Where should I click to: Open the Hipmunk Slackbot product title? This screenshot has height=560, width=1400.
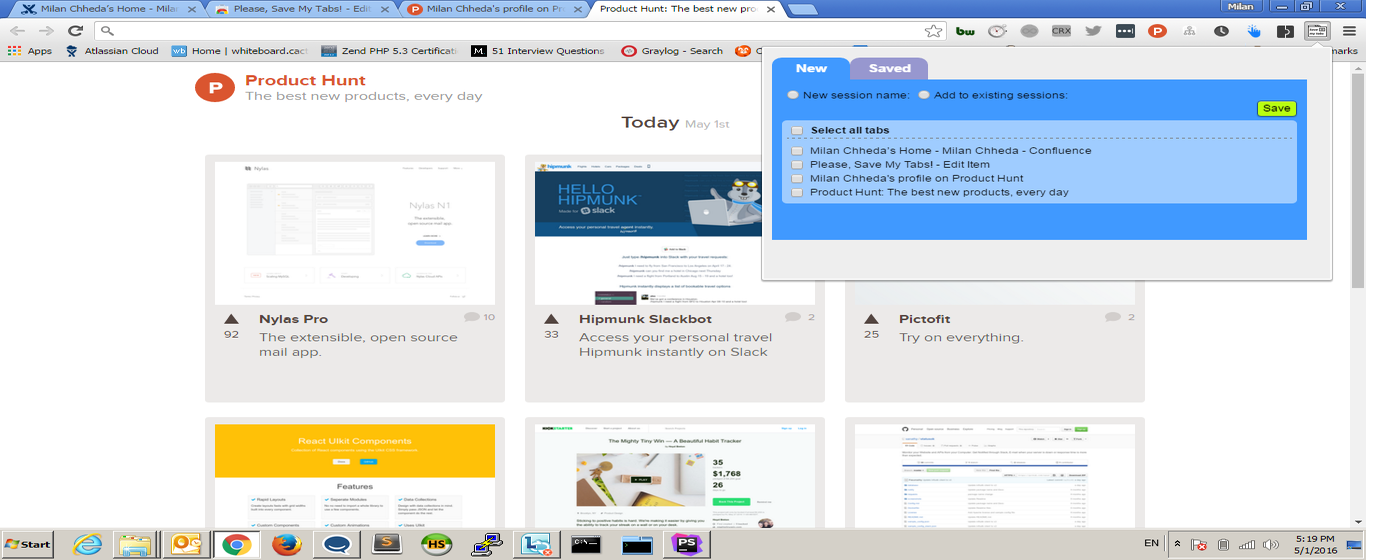645,319
